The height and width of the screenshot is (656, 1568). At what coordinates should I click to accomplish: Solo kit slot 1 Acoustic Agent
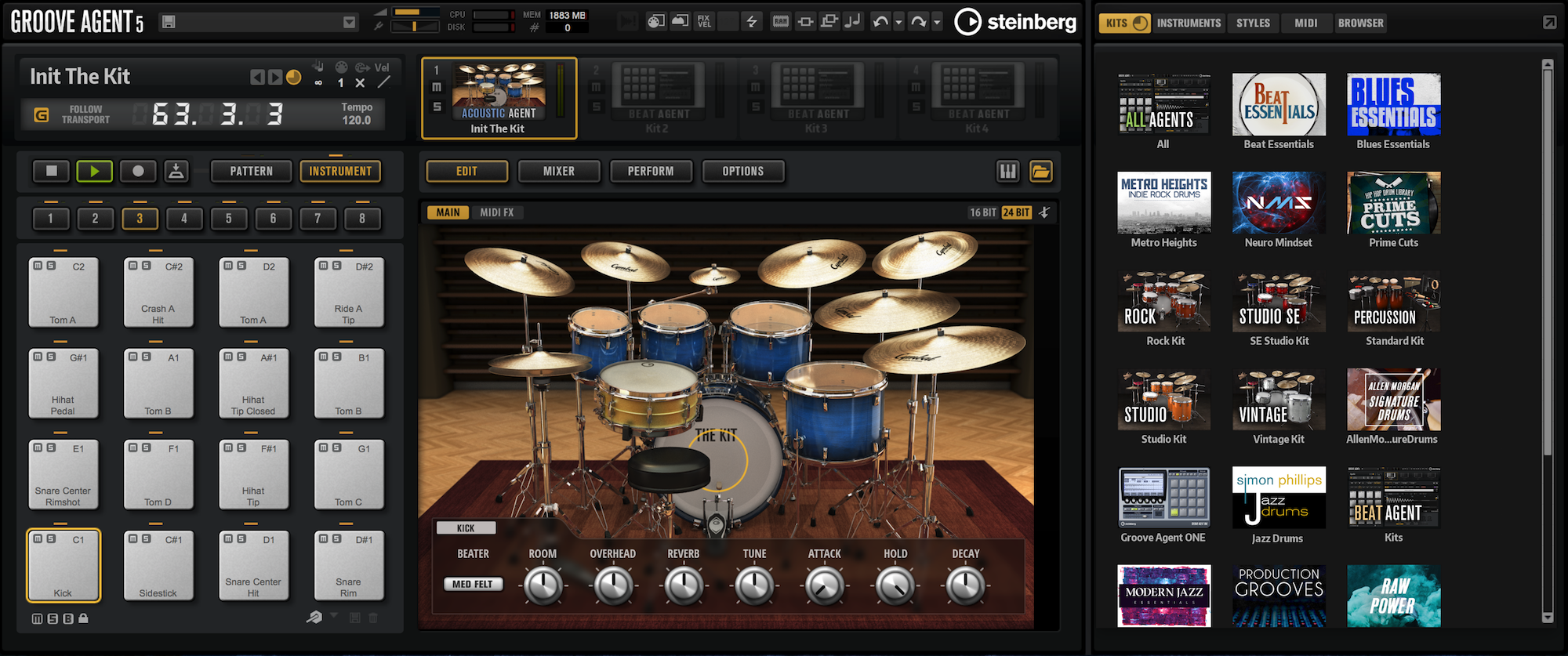point(437,107)
